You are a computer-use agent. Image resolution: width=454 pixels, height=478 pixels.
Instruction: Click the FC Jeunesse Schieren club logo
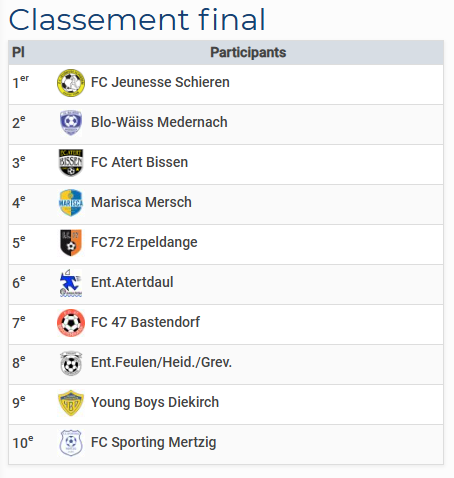(x=71, y=83)
